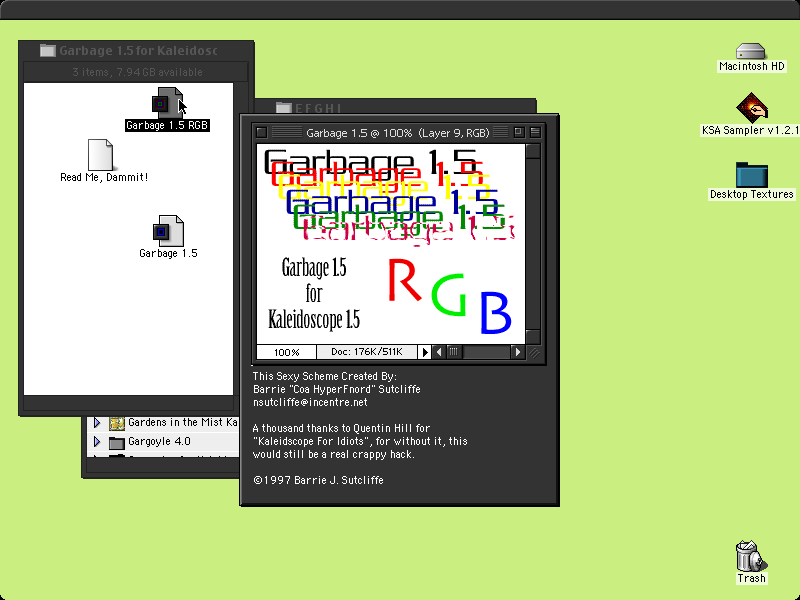Click the Desktop Textures label
800x600 pixels.
(x=752, y=194)
